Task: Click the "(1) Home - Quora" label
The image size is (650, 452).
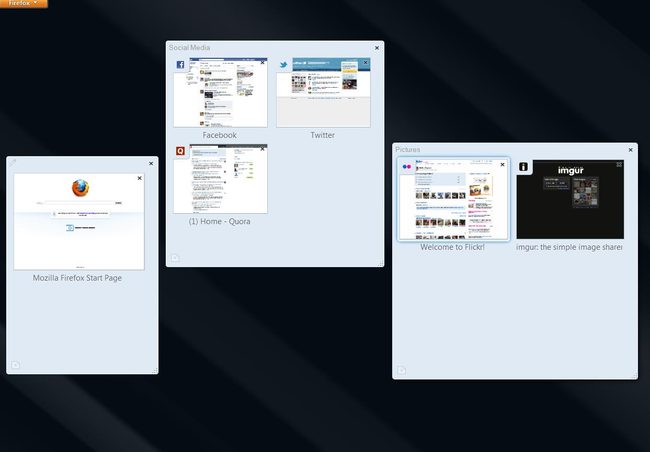Action: [220, 221]
